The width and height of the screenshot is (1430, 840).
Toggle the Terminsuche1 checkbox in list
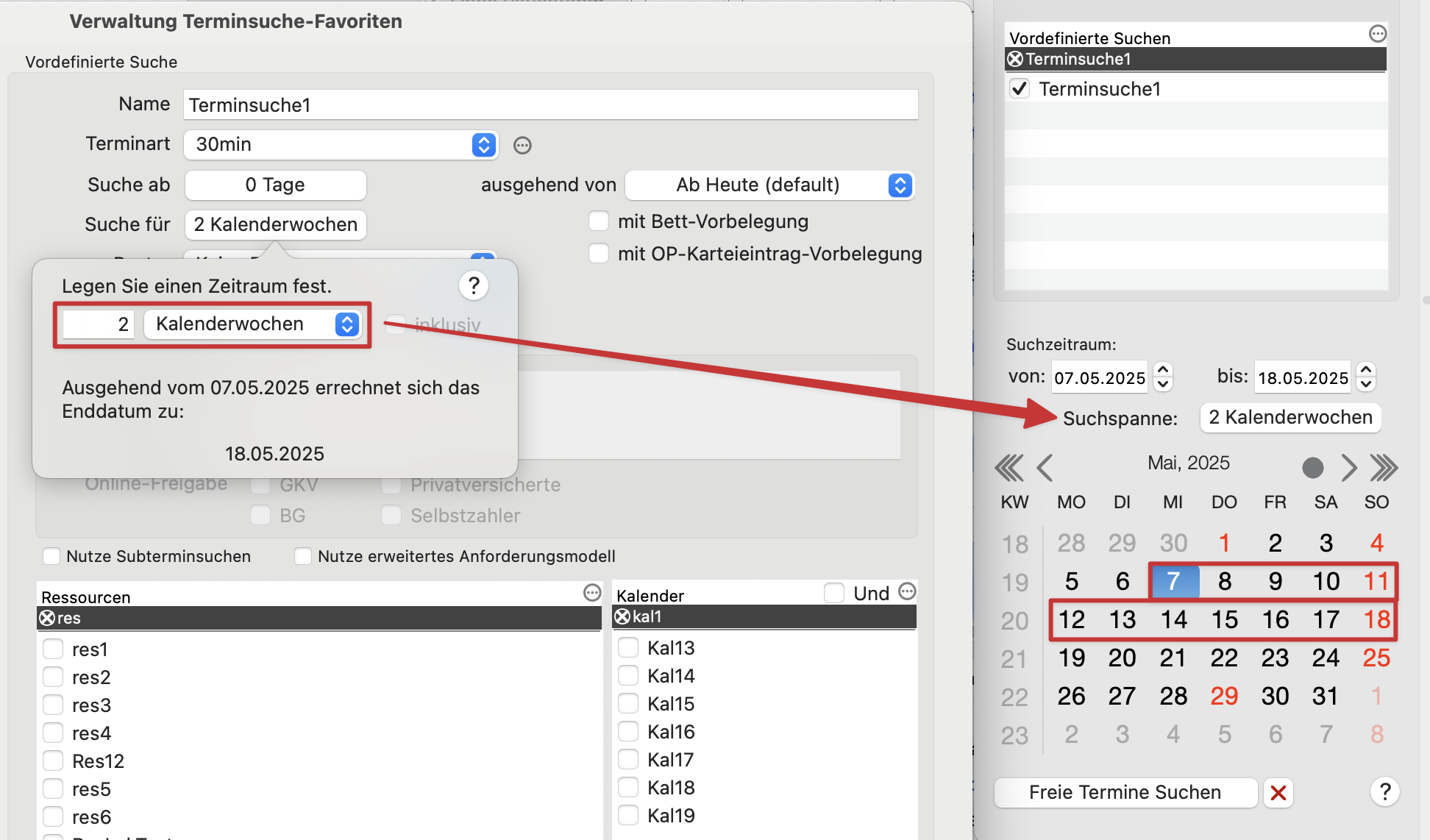(1020, 89)
